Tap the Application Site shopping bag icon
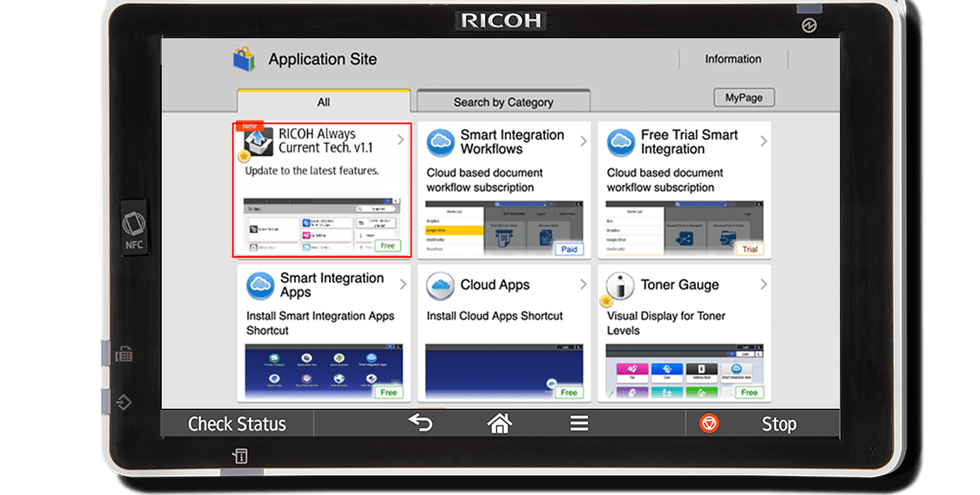This screenshot has width=980, height=495. click(x=244, y=60)
